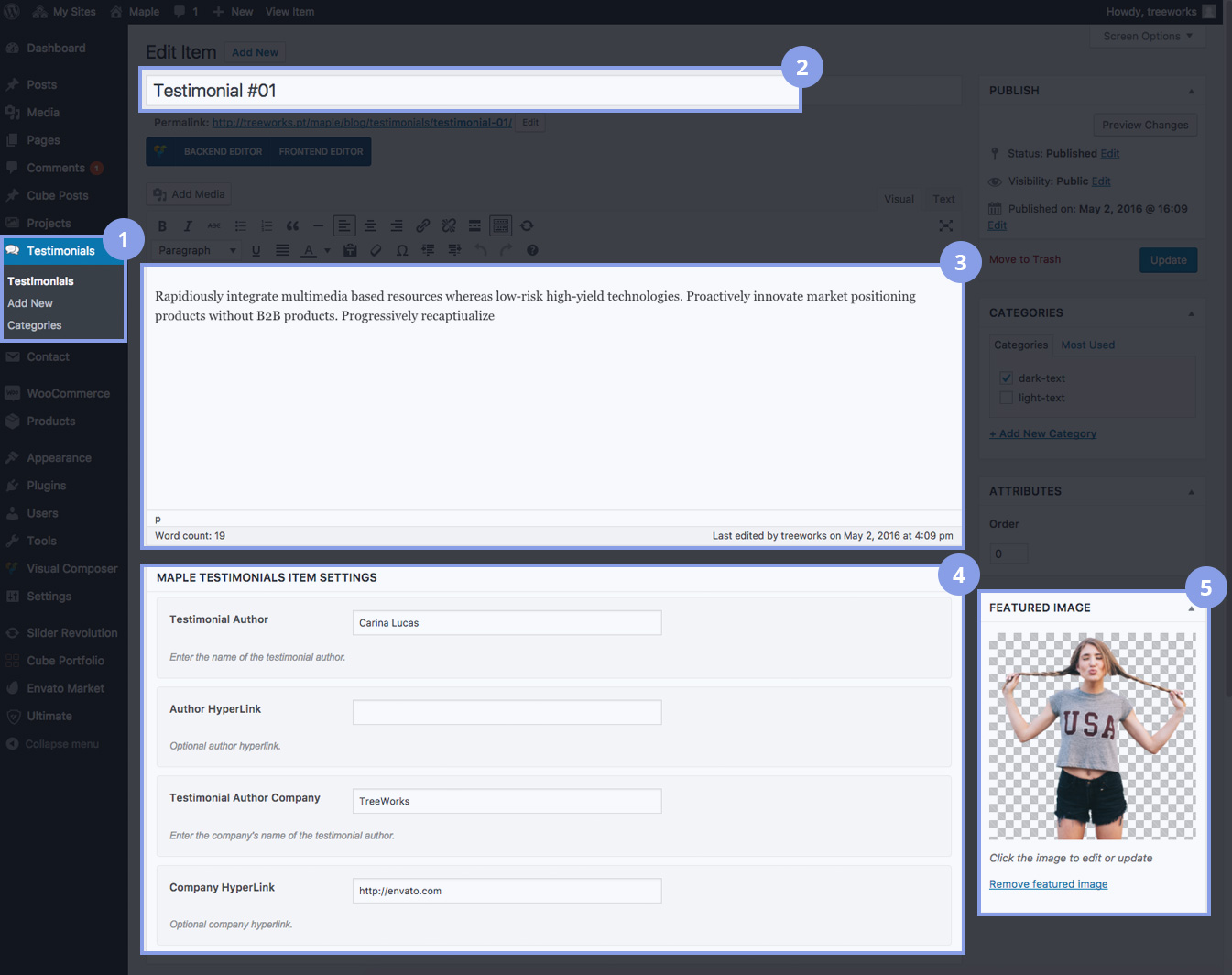This screenshot has width=1232, height=975.
Task: Open the text color picker arrow
Action: 327,250
